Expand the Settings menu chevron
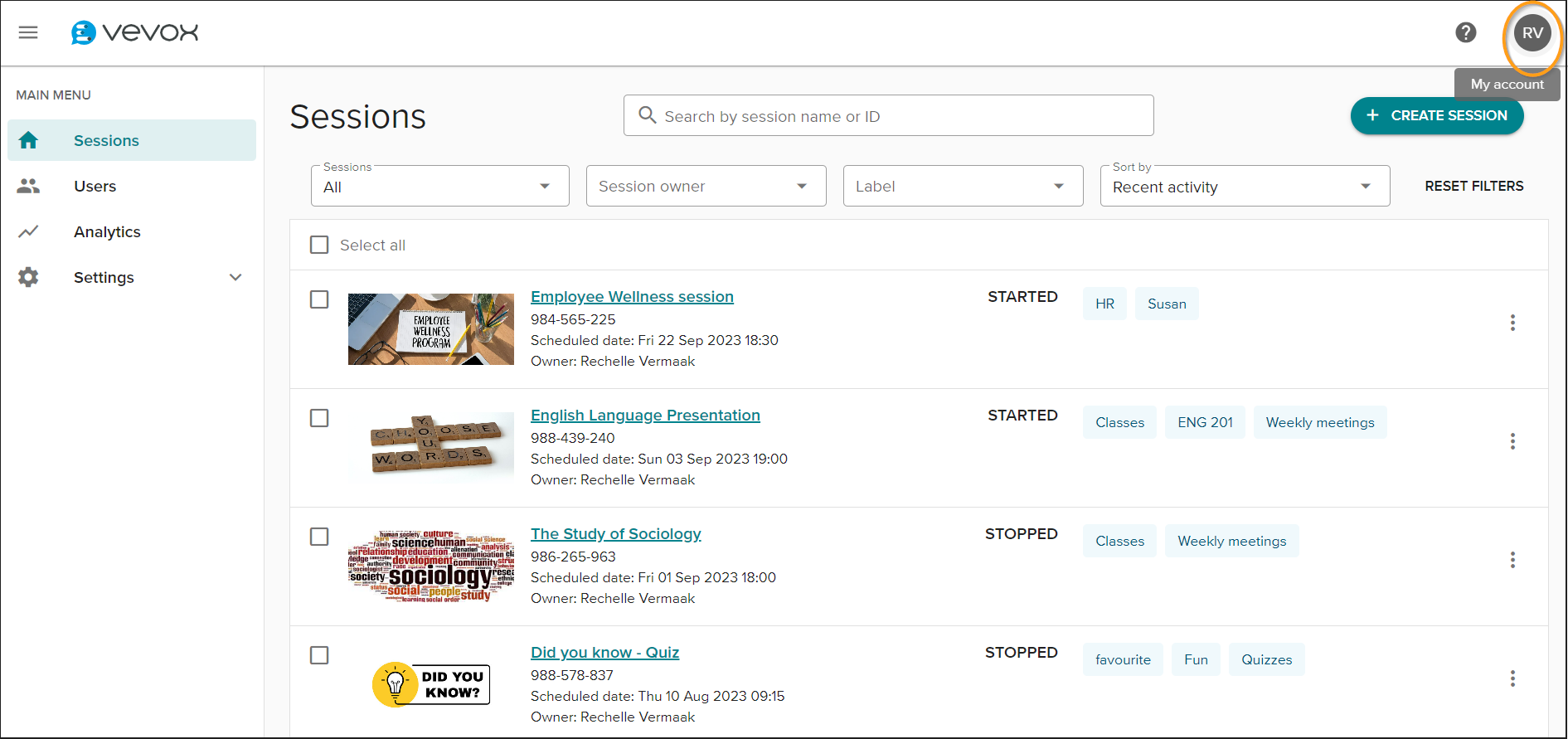Screen dimensions: 1568x739 pyautogui.click(x=235, y=277)
